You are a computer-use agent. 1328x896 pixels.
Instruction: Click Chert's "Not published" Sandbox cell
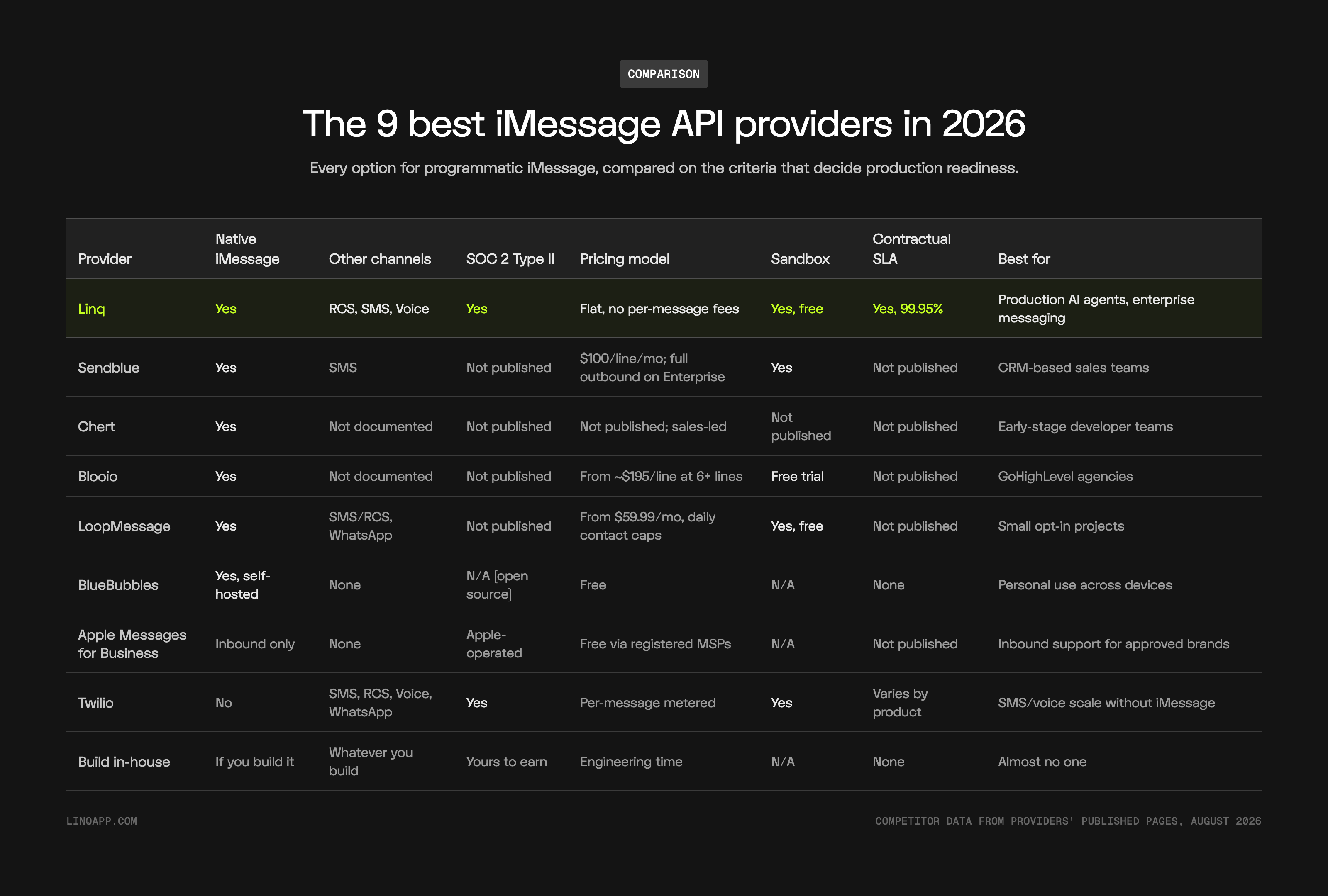point(801,426)
